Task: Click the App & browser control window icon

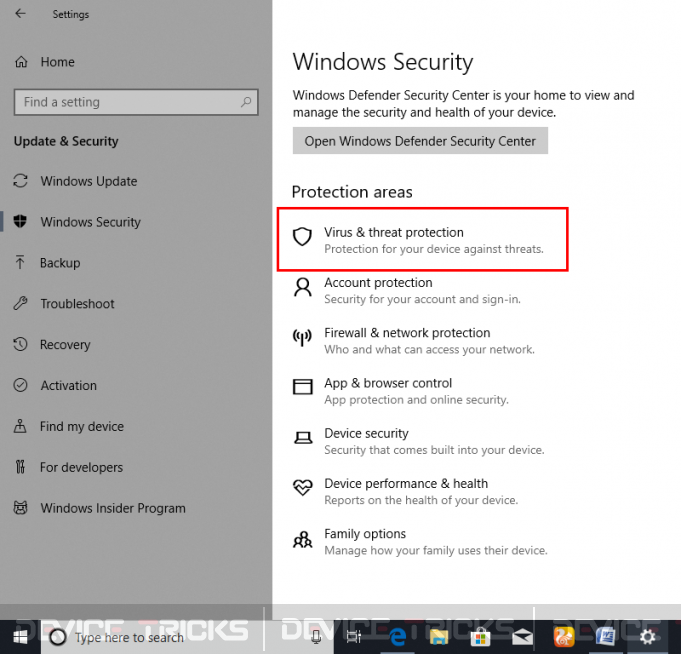Action: 302,386
